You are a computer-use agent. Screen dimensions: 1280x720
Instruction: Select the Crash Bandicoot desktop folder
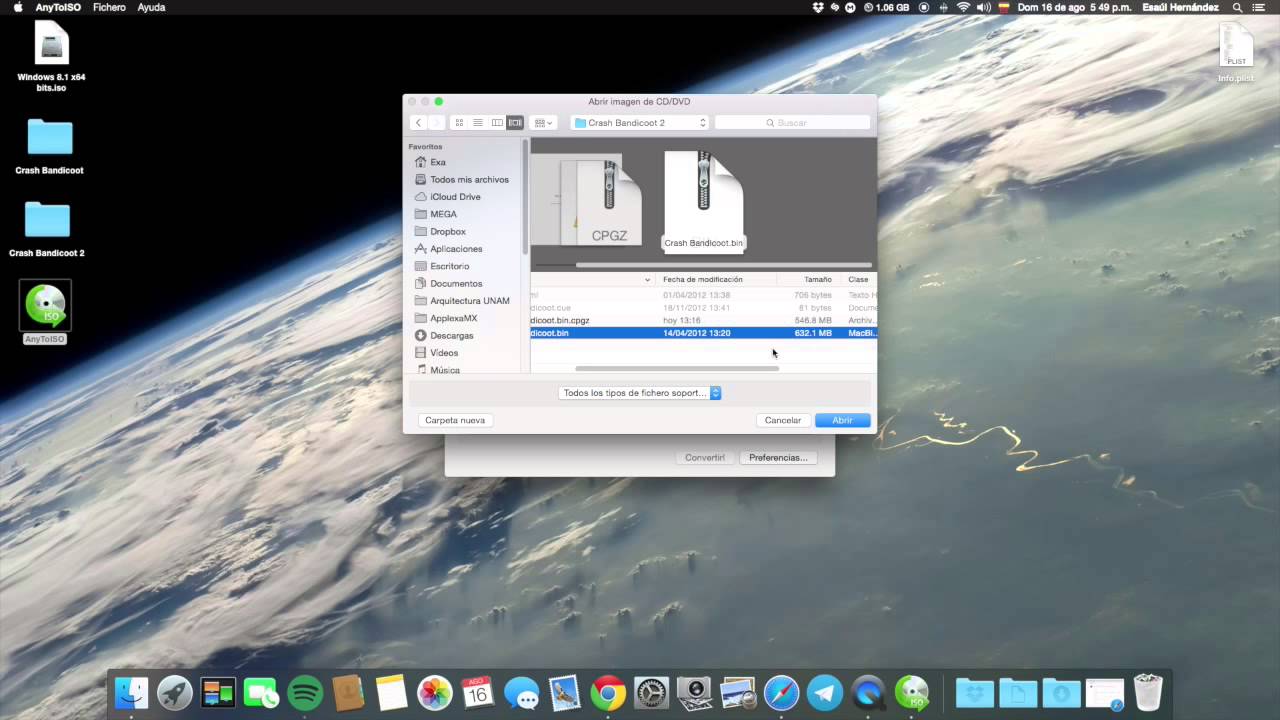click(49, 146)
